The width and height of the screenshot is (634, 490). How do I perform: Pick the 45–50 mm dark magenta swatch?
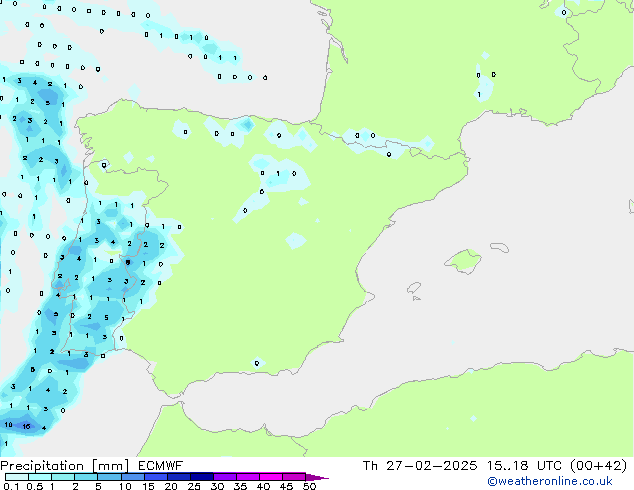294,477
